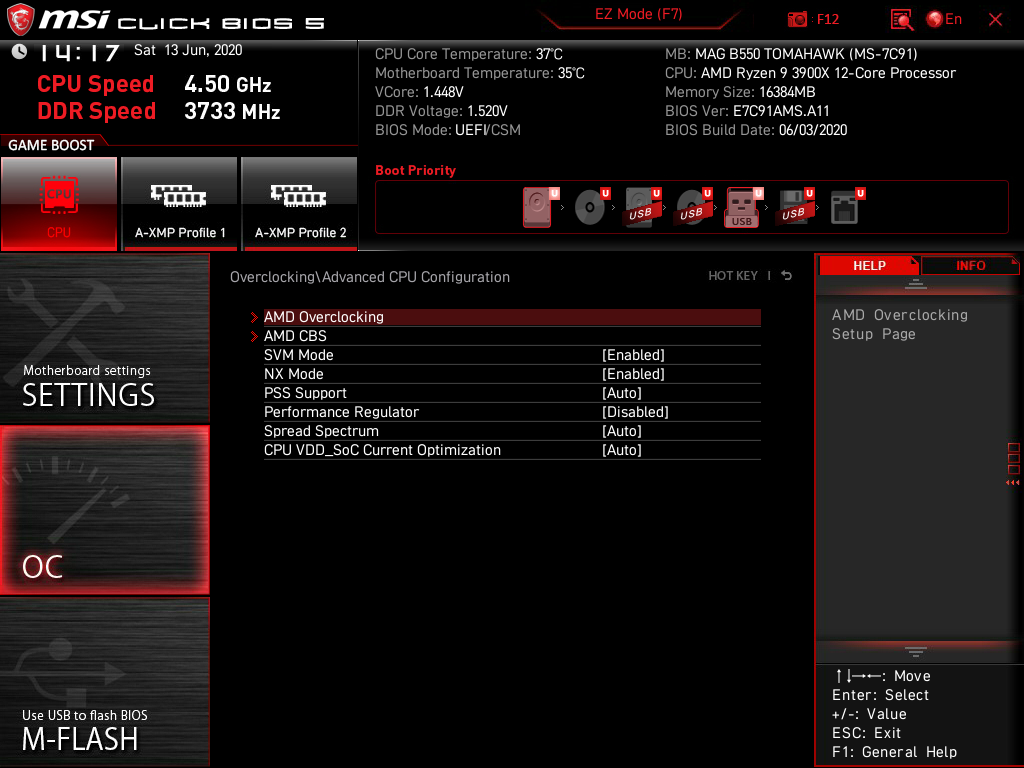The height and width of the screenshot is (768, 1024).
Task: Click the MSI dragon shield logo
Action: tap(20, 20)
